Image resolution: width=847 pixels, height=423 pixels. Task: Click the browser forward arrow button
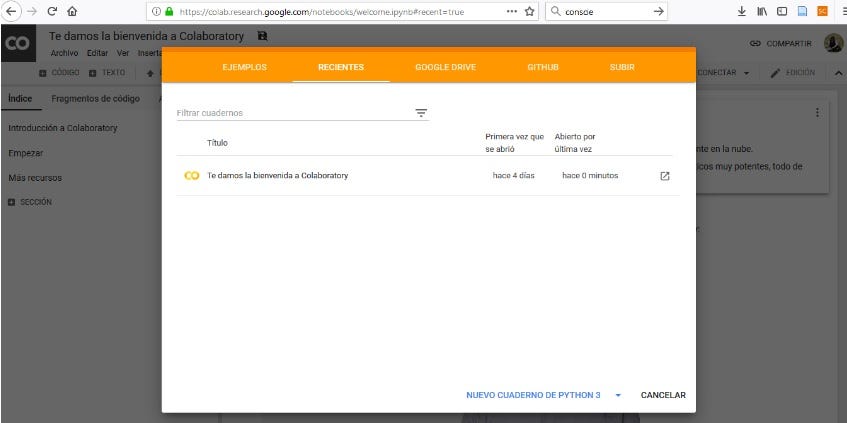pyautogui.click(x=32, y=11)
